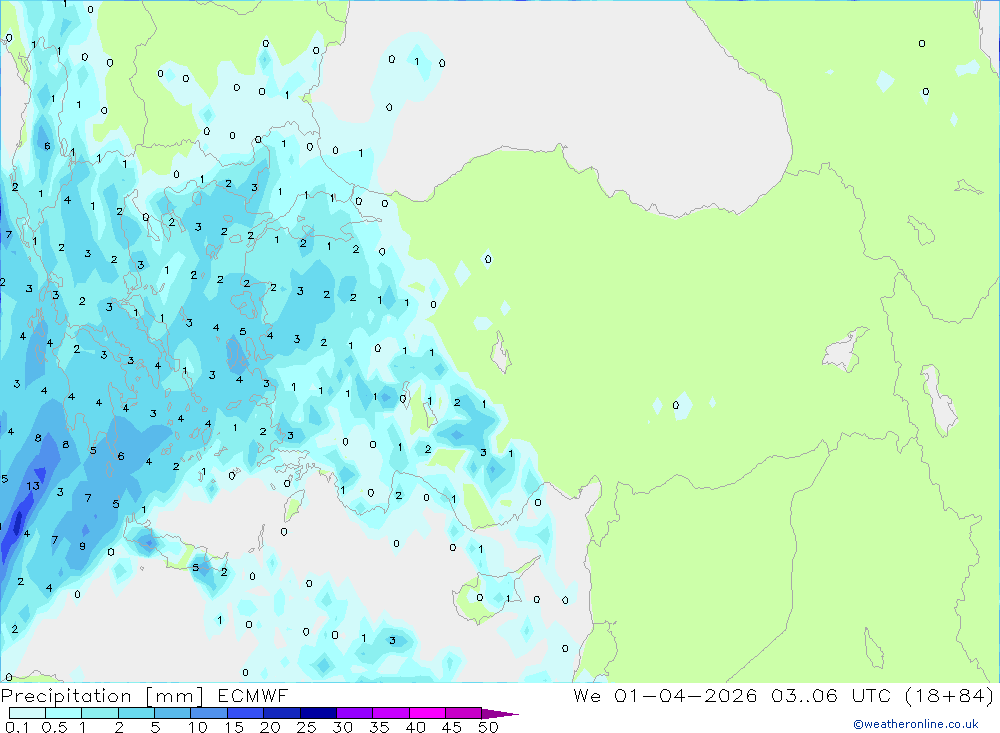The width and height of the screenshot is (1000, 733).
Task: Choose the 20–25 mm legend color swatch
Action: tap(281, 713)
